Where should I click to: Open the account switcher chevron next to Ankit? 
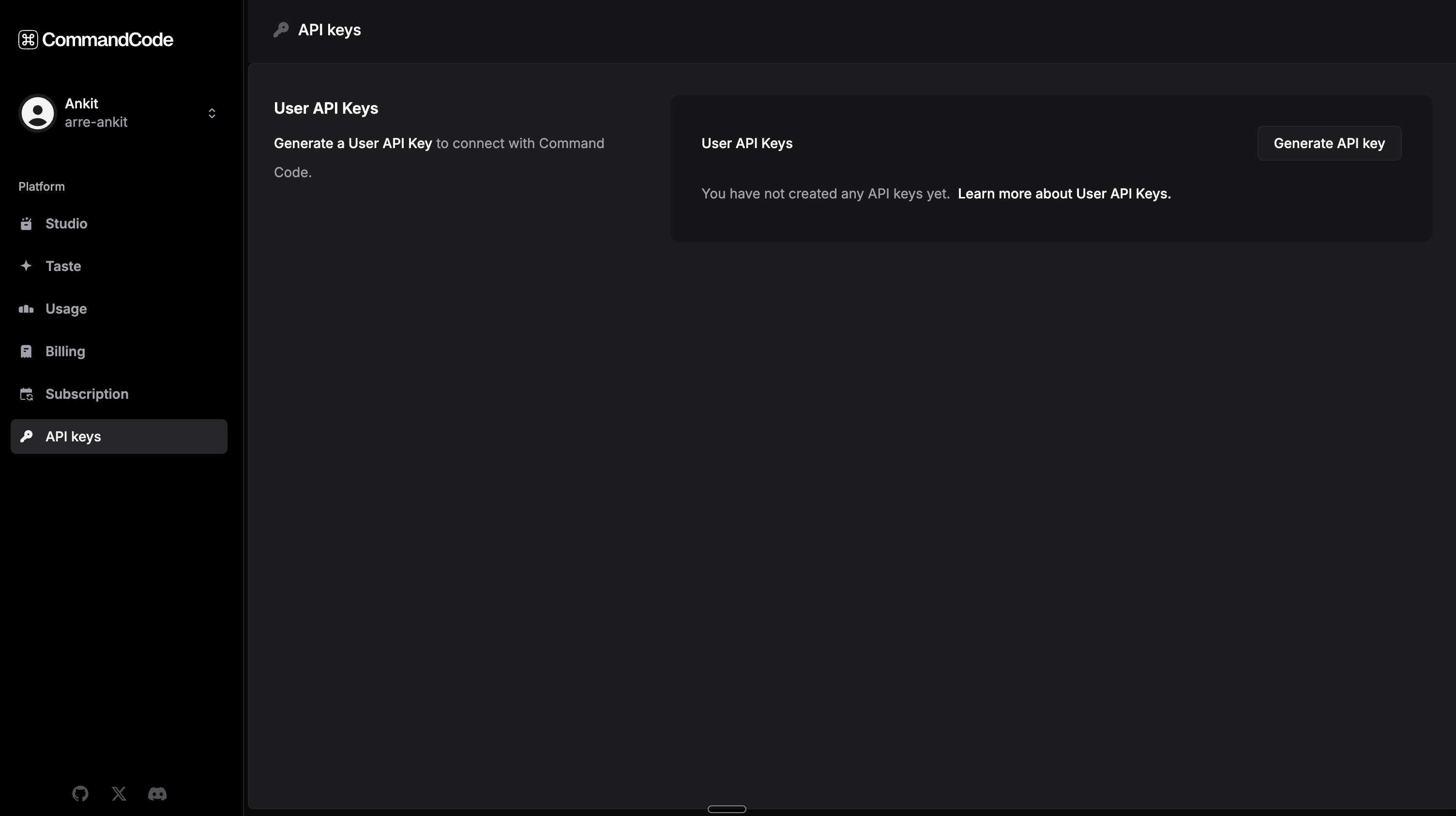pyautogui.click(x=212, y=112)
